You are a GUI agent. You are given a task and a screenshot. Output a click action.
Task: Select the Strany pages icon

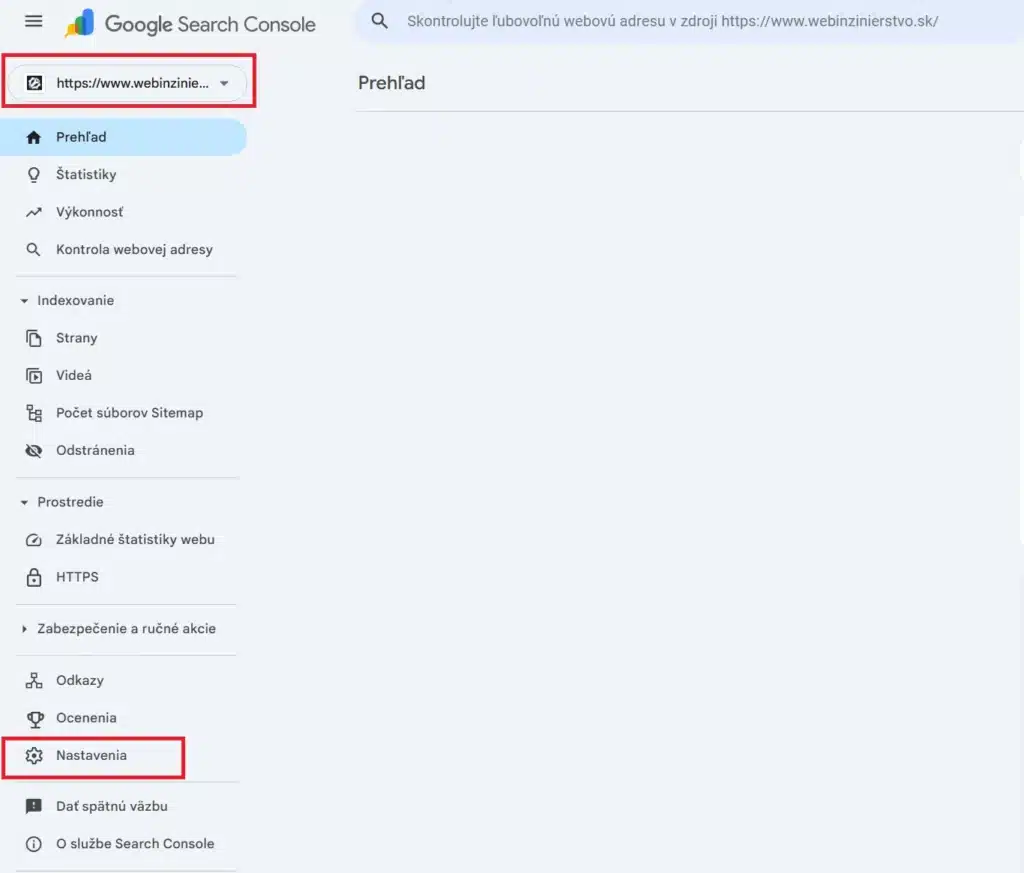point(34,338)
